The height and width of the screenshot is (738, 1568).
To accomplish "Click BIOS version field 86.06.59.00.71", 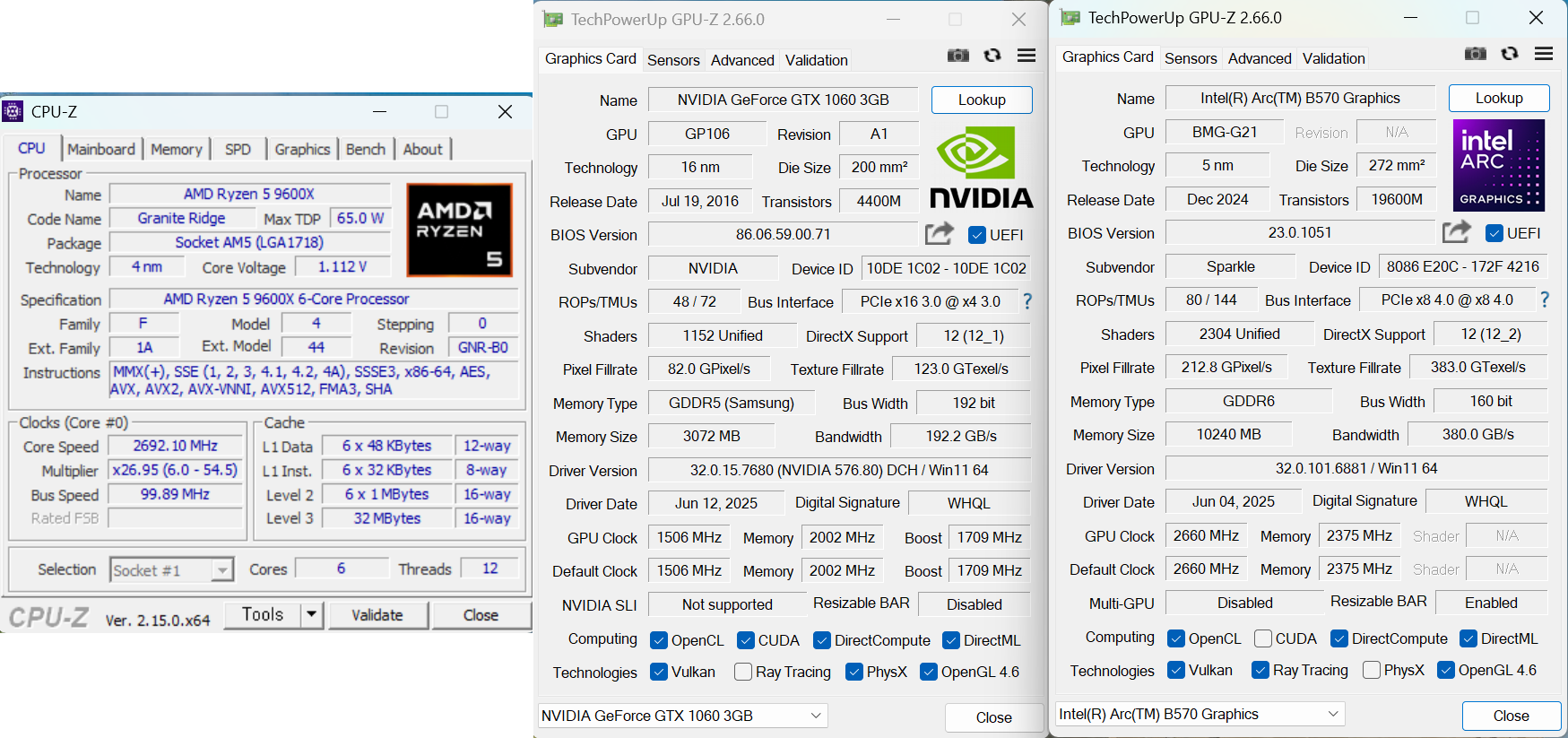I will pos(784,234).
